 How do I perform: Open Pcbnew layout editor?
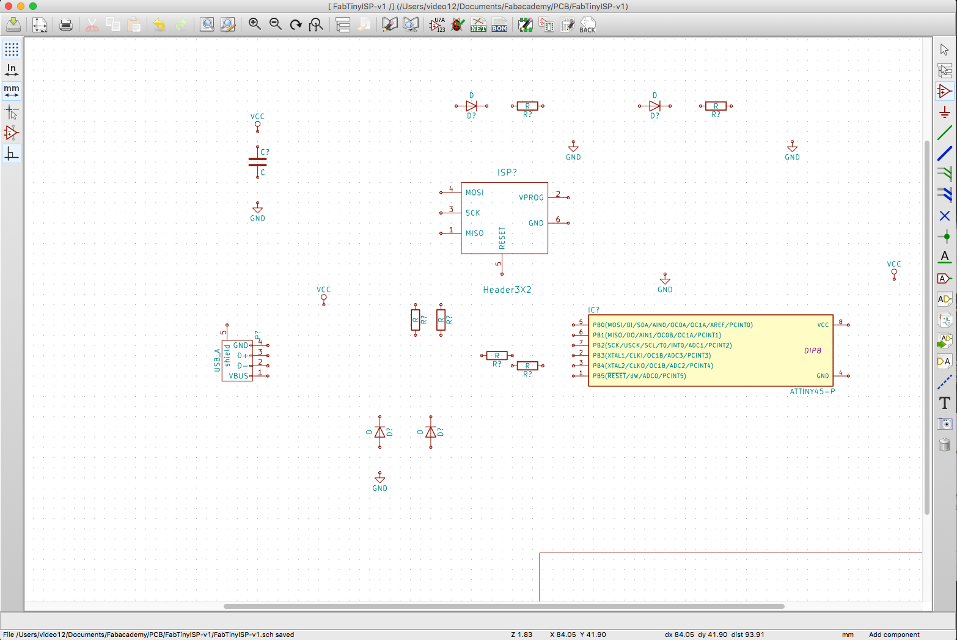[x=568, y=24]
